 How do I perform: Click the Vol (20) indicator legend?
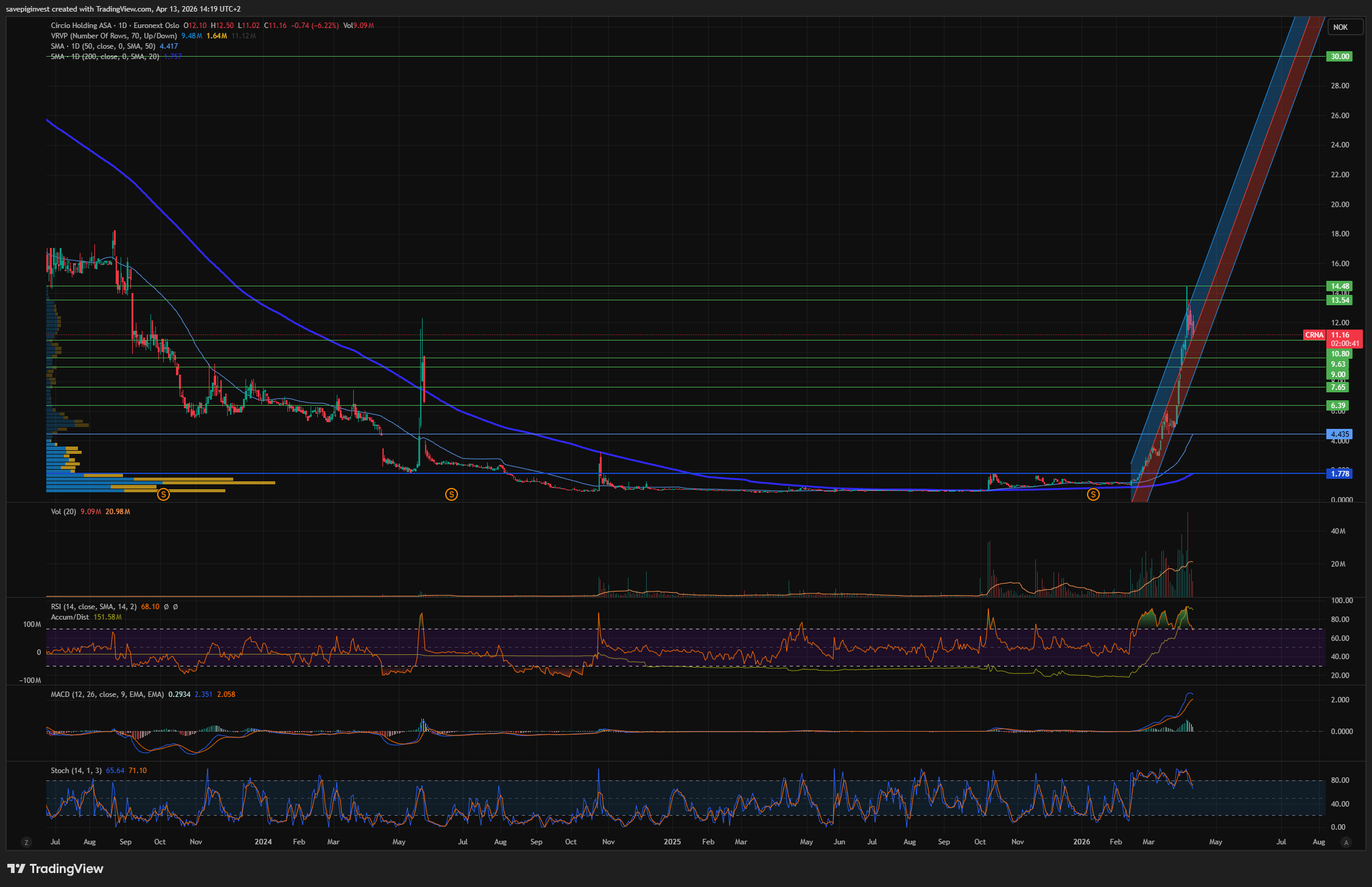pyautogui.click(x=63, y=512)
